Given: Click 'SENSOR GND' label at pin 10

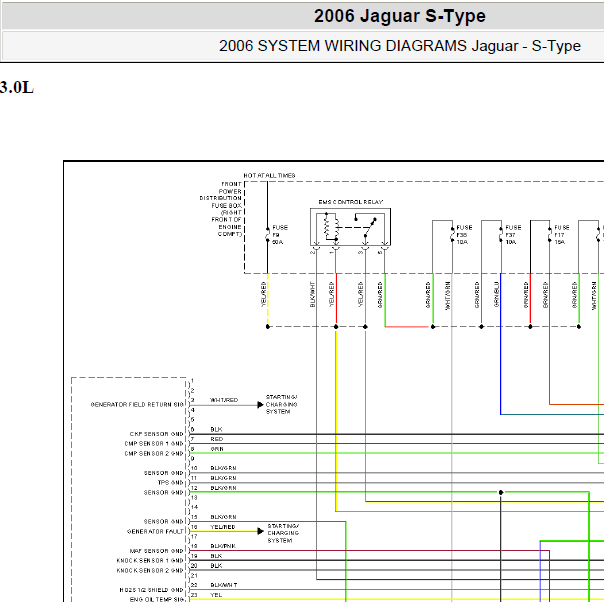Looking at the screenshot, I should [164, 473].
